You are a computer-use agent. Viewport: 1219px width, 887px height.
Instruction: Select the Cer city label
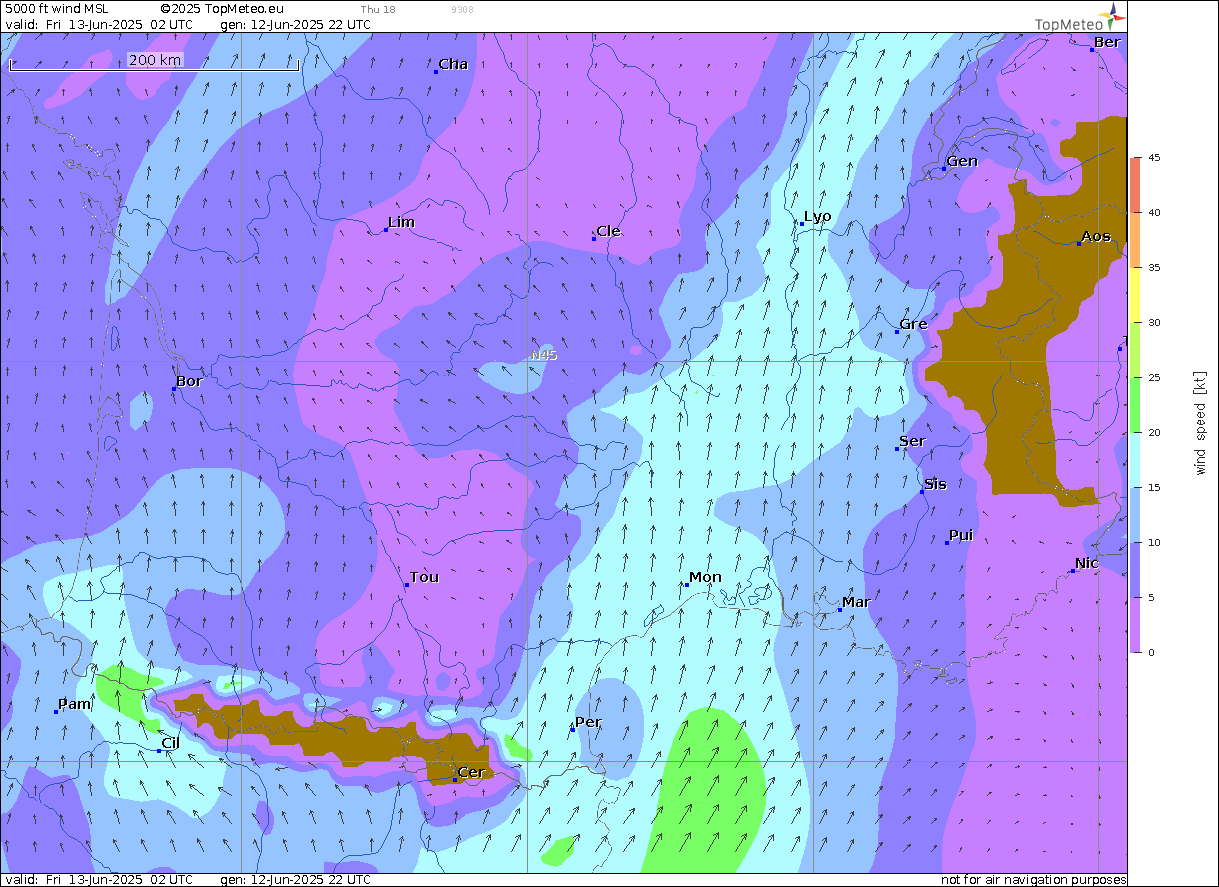(x=471, y=772)
